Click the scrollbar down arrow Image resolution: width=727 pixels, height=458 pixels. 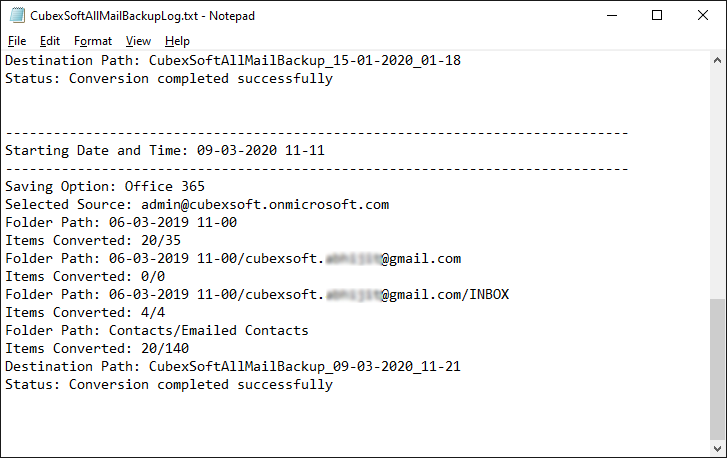718,449
